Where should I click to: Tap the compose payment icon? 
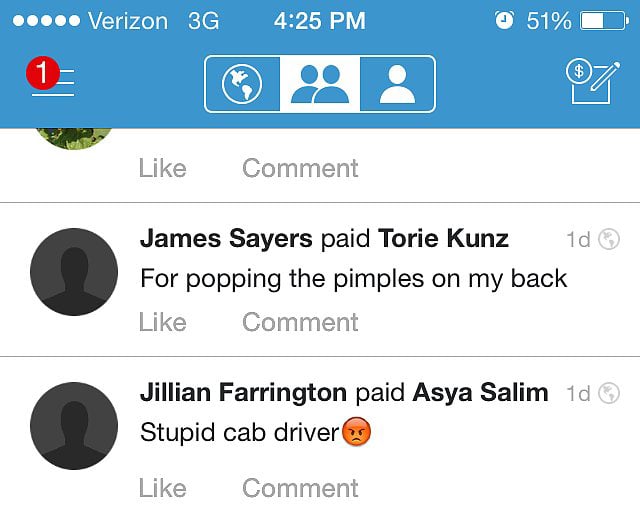coord(593,82)
